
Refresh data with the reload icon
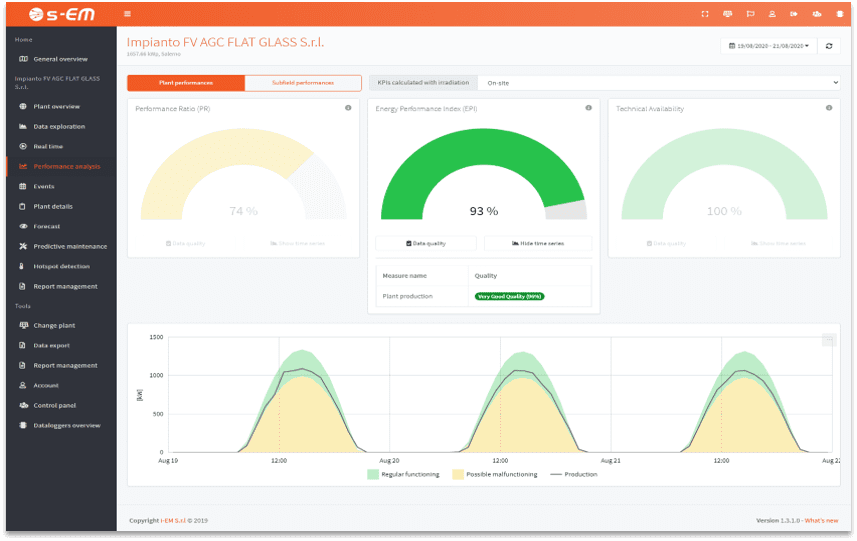(829, 46)
